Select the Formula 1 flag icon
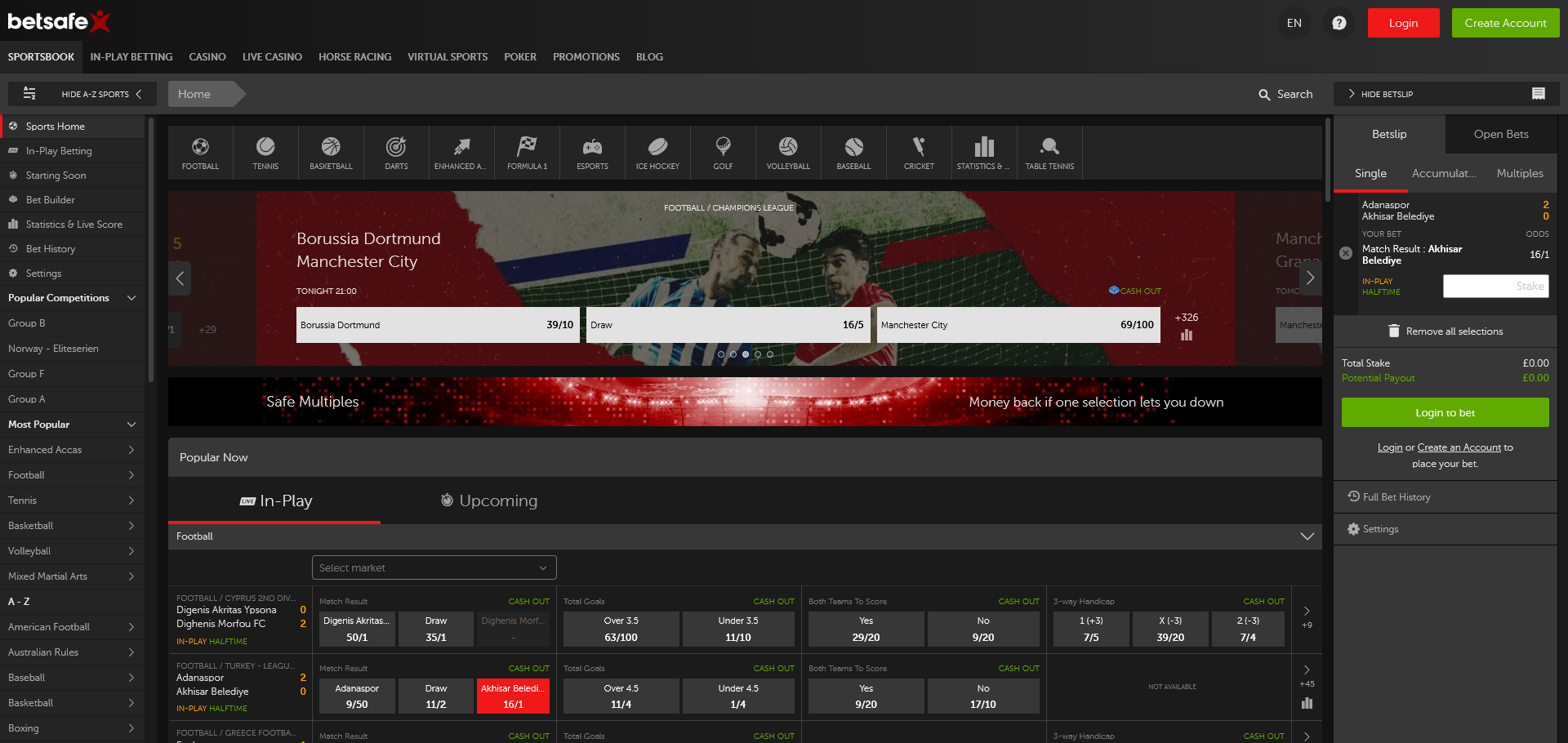 (x=527, y=153)
